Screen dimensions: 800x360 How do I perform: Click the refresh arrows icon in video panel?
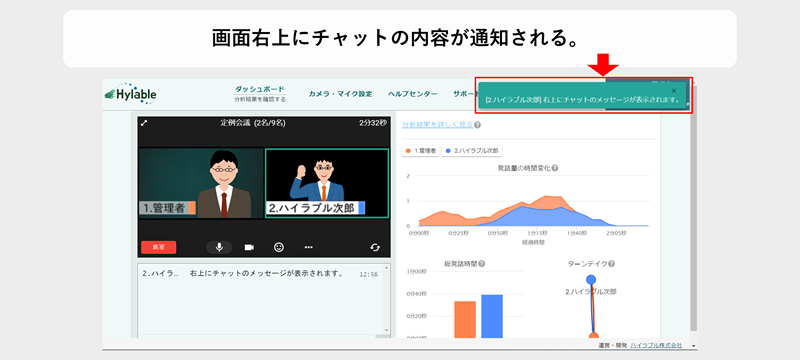[x=375, y=247]
